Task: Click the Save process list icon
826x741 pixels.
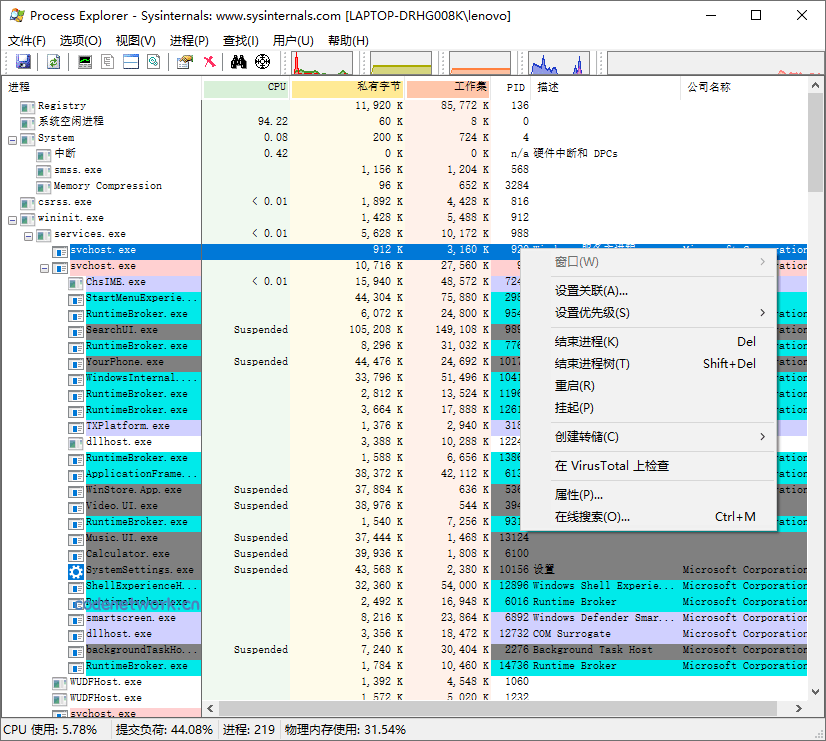Action: (x=22, y=61)
